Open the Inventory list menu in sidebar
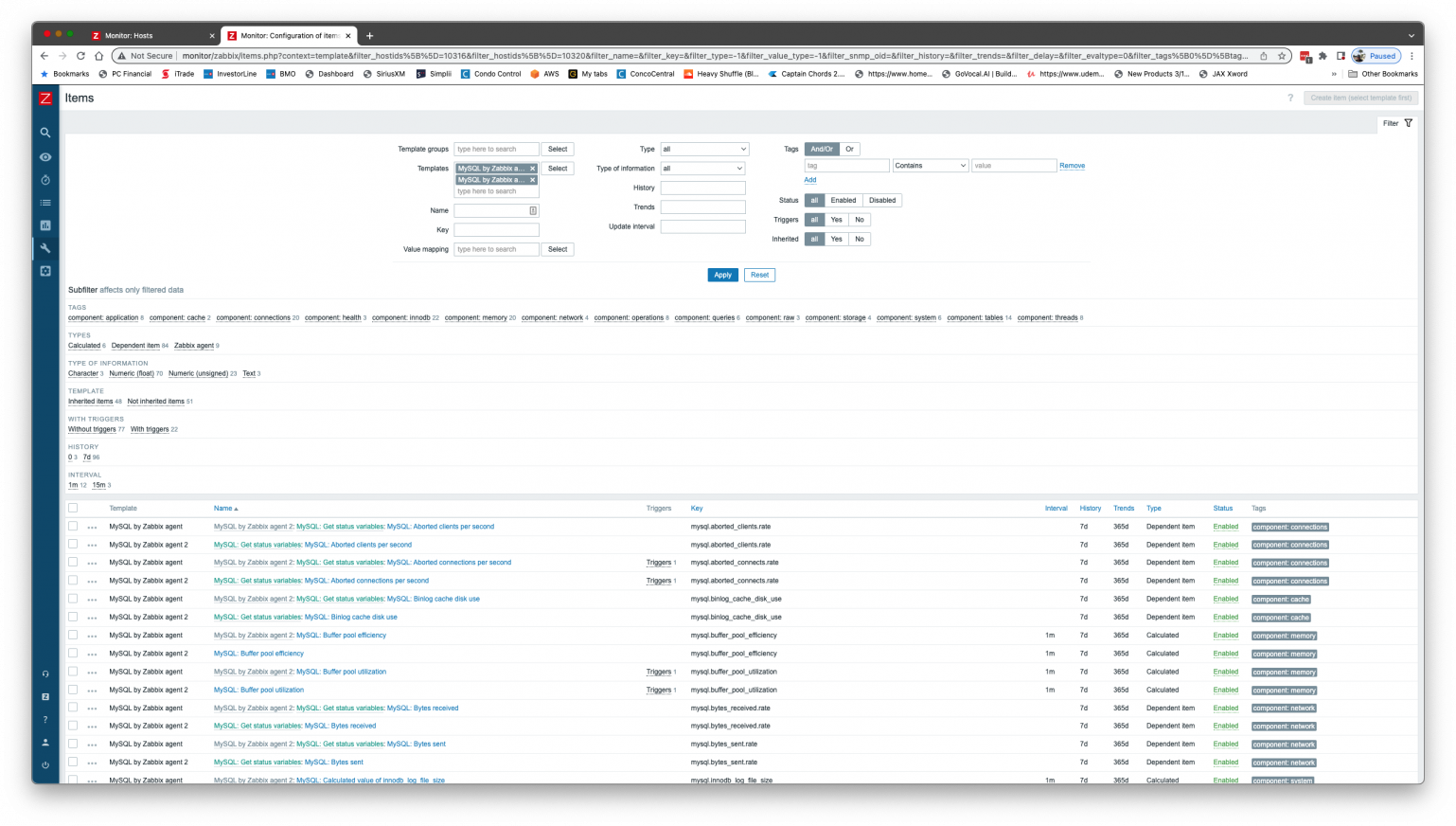Image resolution: width=1456 pixels, height=826 pixels. [x=45, y=203]
